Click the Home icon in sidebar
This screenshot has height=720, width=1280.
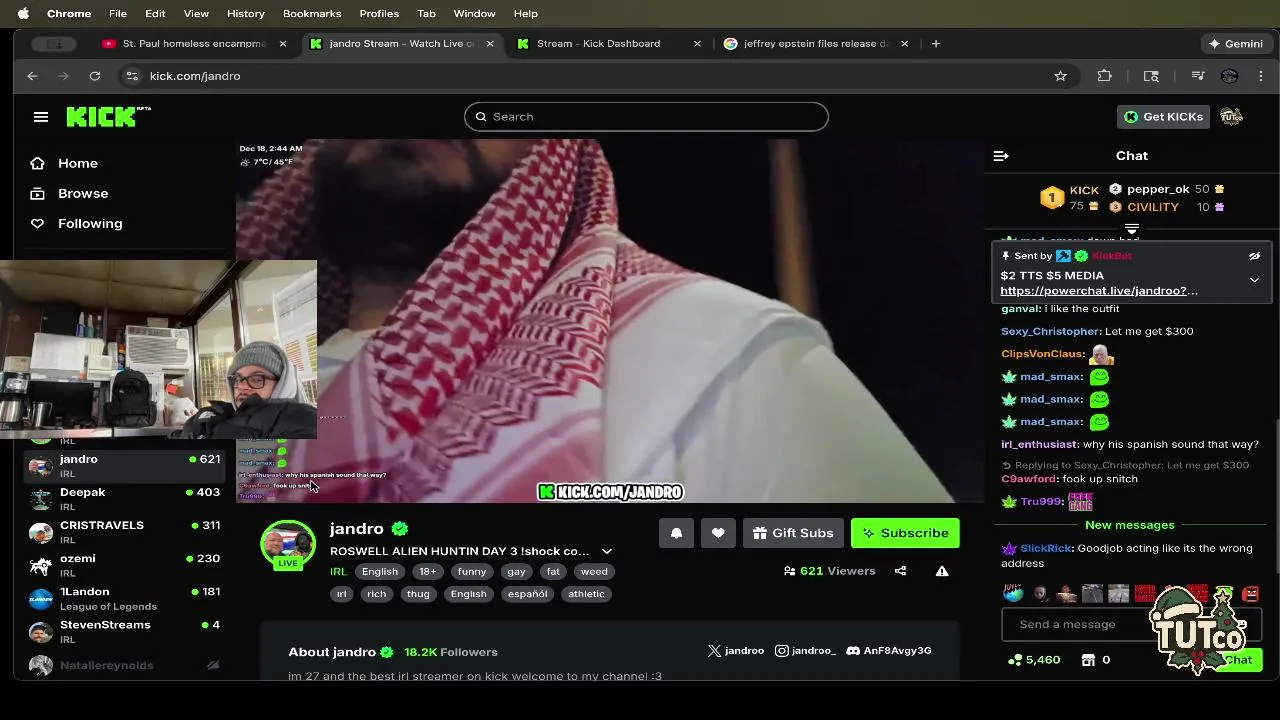(x=38, y=163)
